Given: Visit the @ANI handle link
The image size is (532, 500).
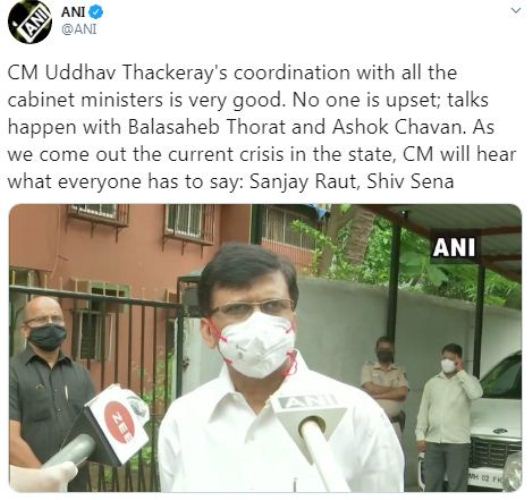Looking at the screenshot, I should (78, 30).
